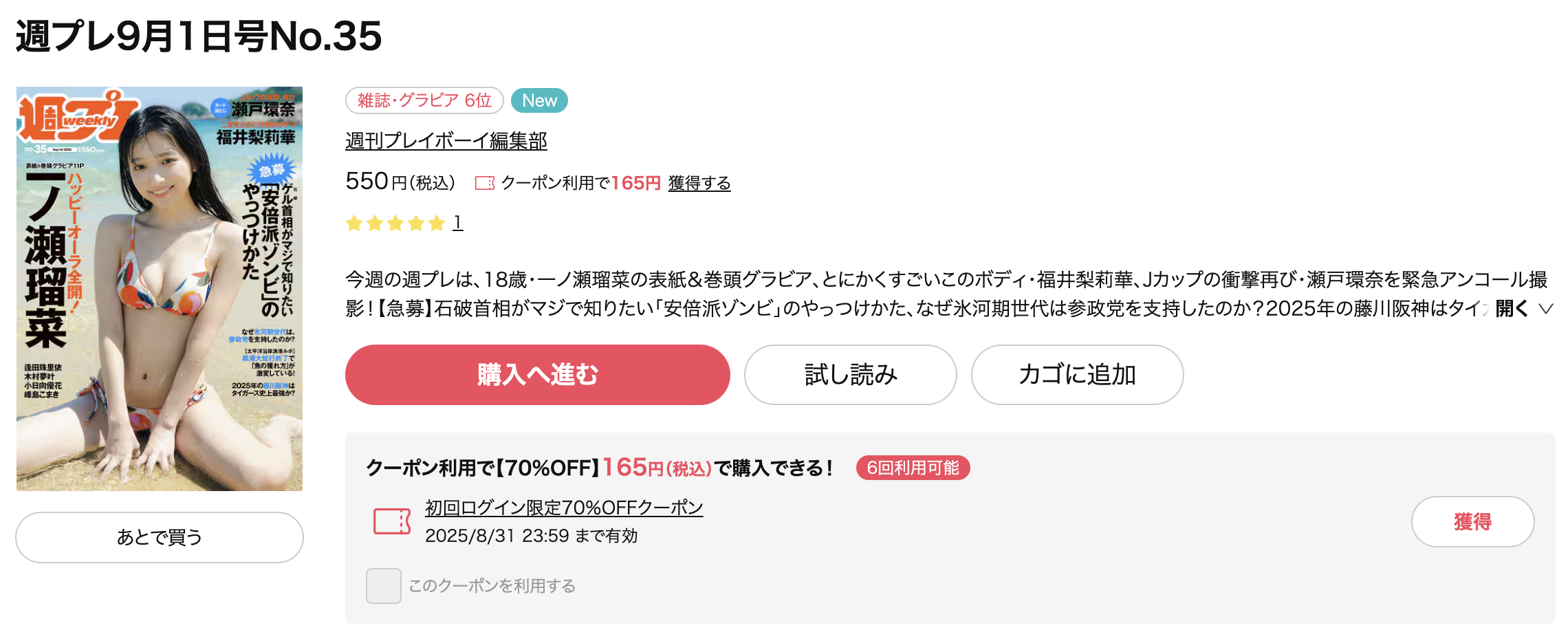
Task: Click the large coupon icon in the coupon box
Action: pos(392,521)
